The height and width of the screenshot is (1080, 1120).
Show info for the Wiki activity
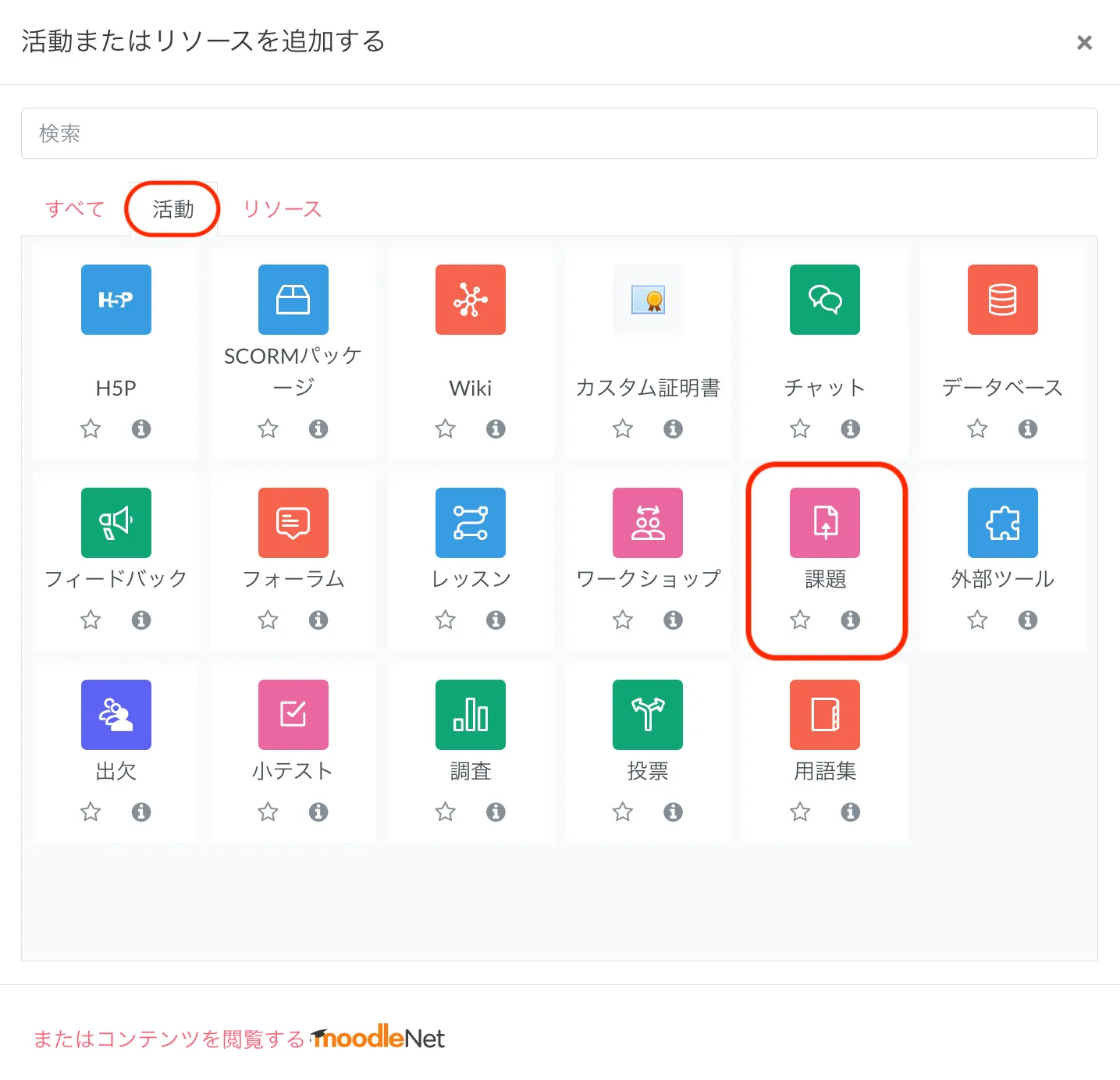[496, 428]
